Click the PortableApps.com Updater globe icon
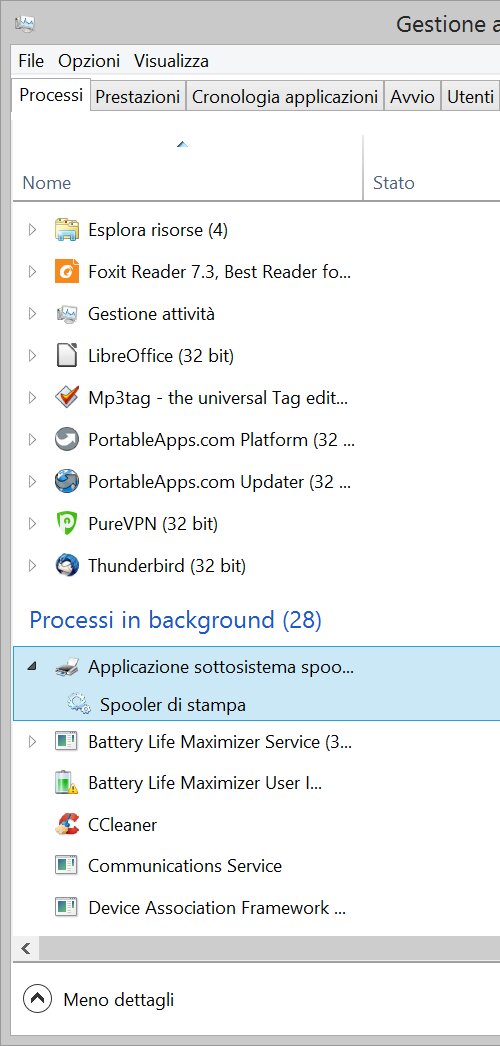 67,482
